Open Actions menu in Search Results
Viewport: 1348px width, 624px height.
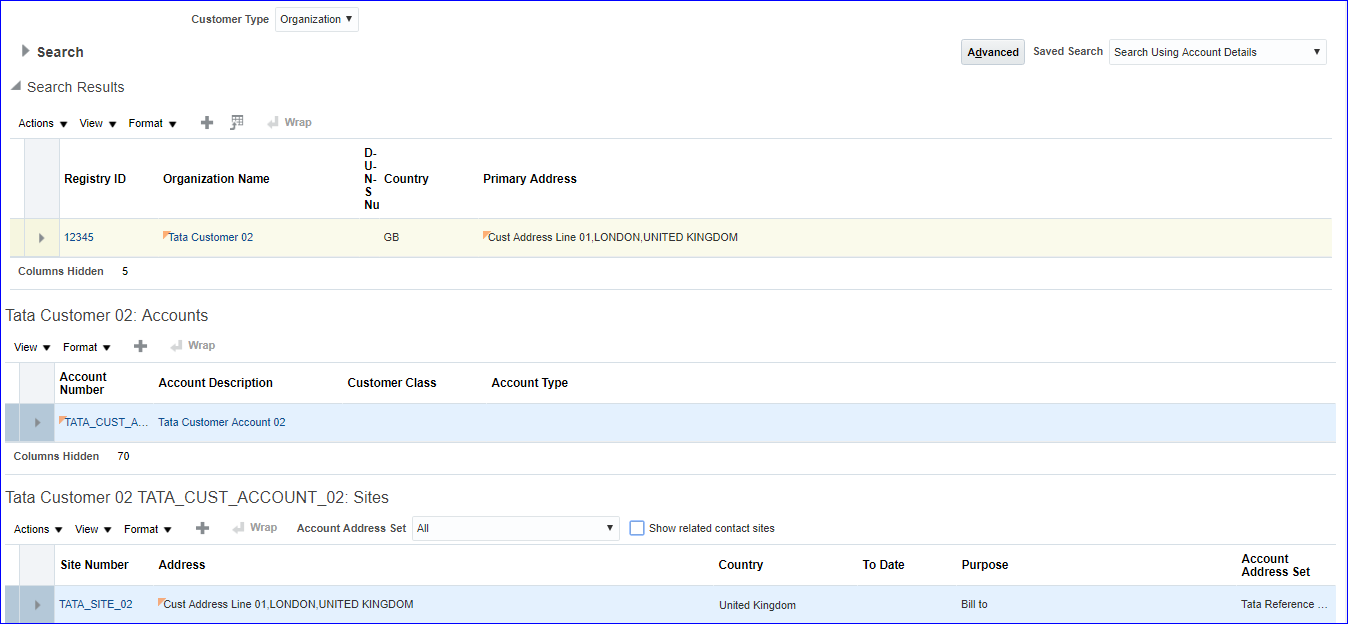click(x=43, y=124)
